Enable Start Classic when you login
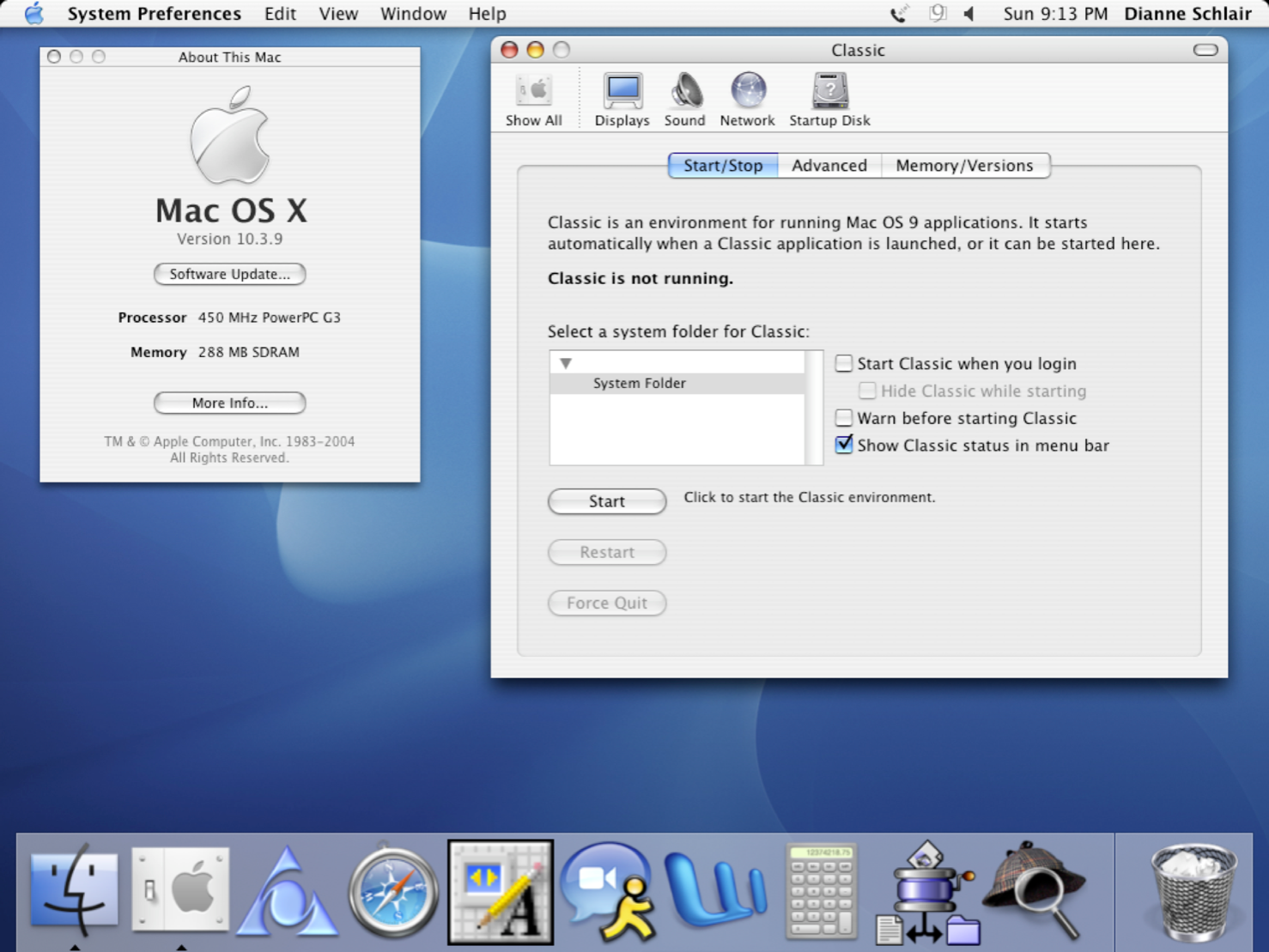Viewport: 1269px width, 952px height. pyautogui.click(x=844, y=363)
